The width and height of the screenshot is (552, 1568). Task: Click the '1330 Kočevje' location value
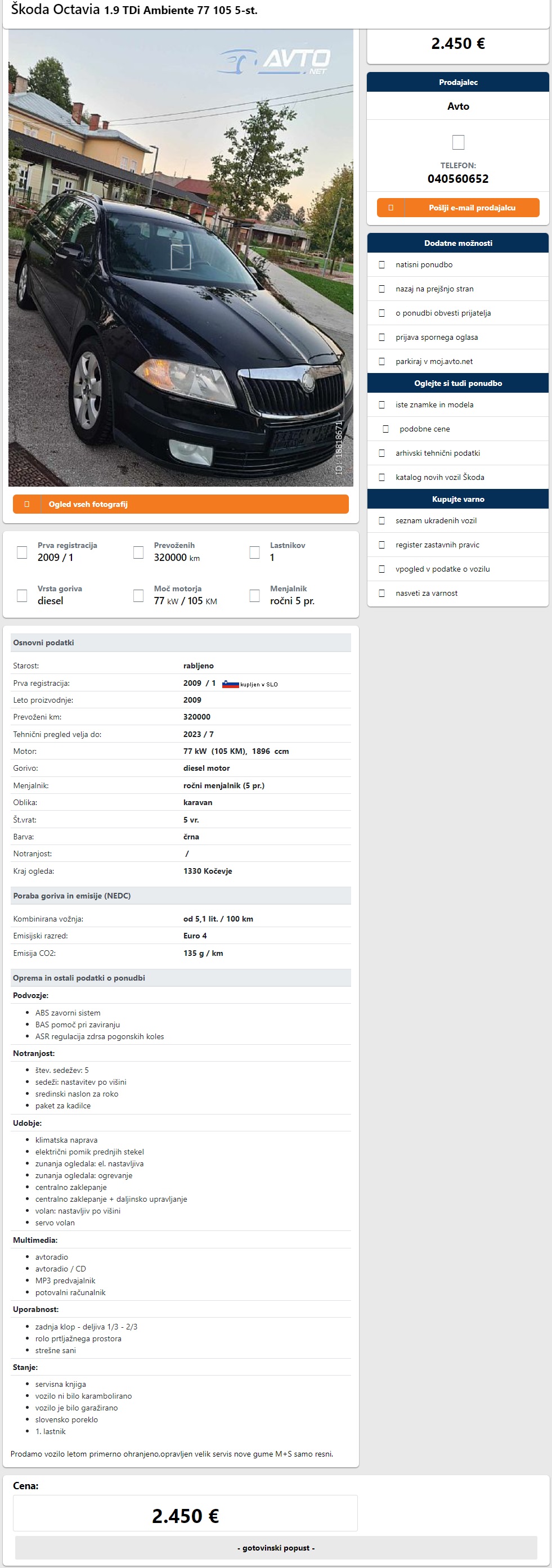click(208, 871)
